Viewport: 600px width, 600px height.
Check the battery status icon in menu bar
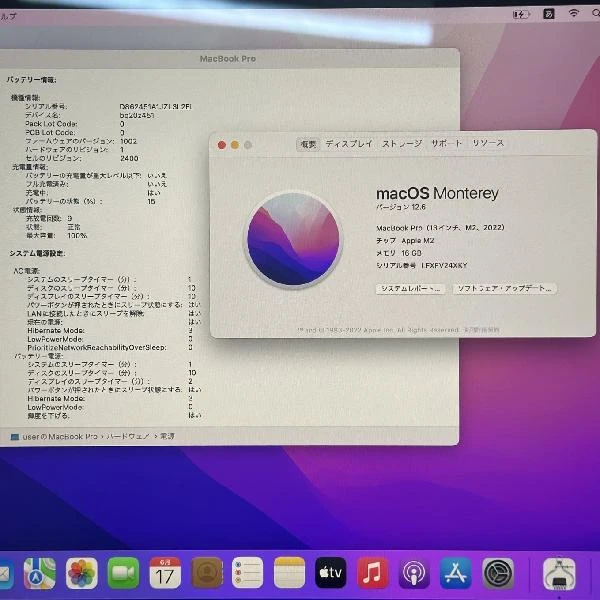click(x=521, y=15)
